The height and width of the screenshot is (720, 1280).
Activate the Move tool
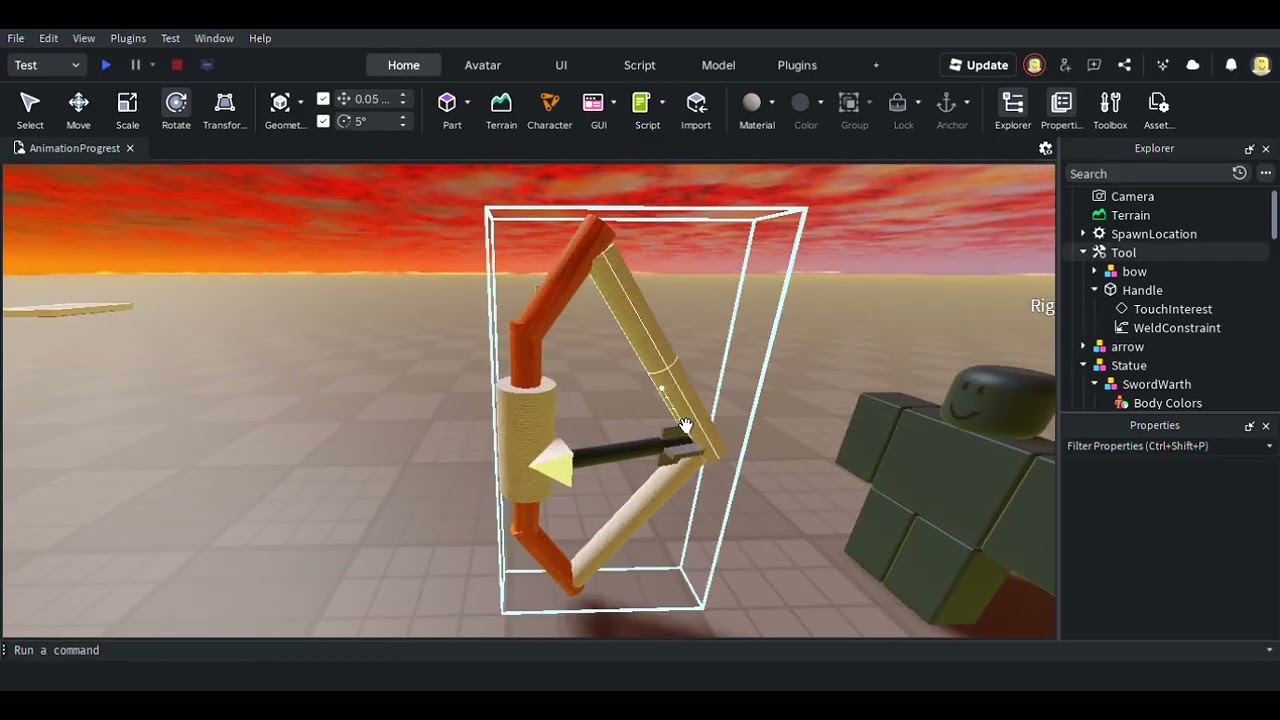coord(78,110)
